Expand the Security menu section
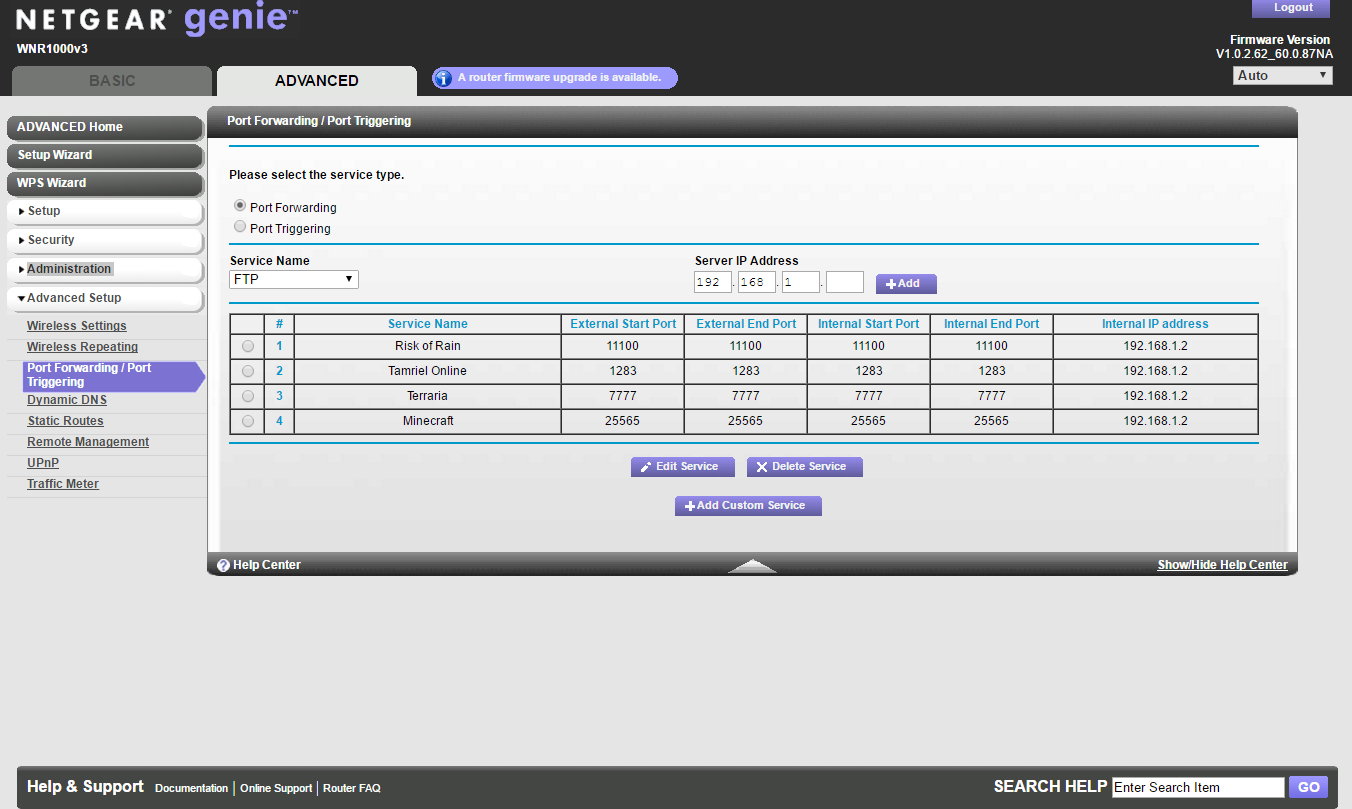 (x=105, y=240)
